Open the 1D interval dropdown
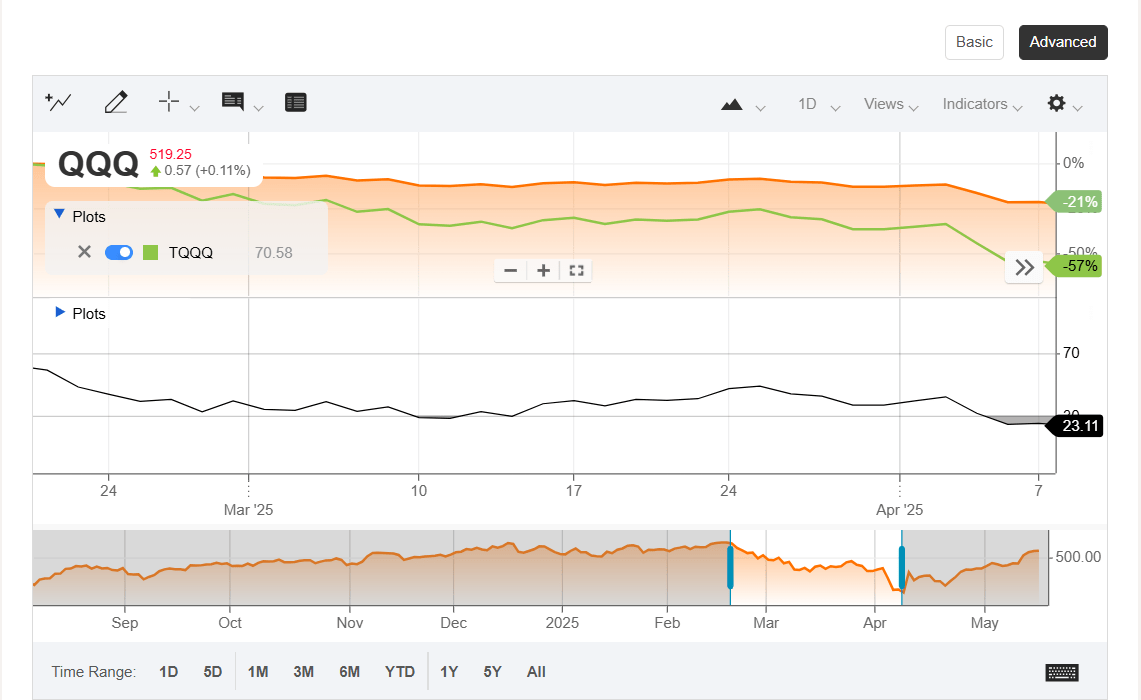This screenshot has height=700, width=1141. (819, 104)
